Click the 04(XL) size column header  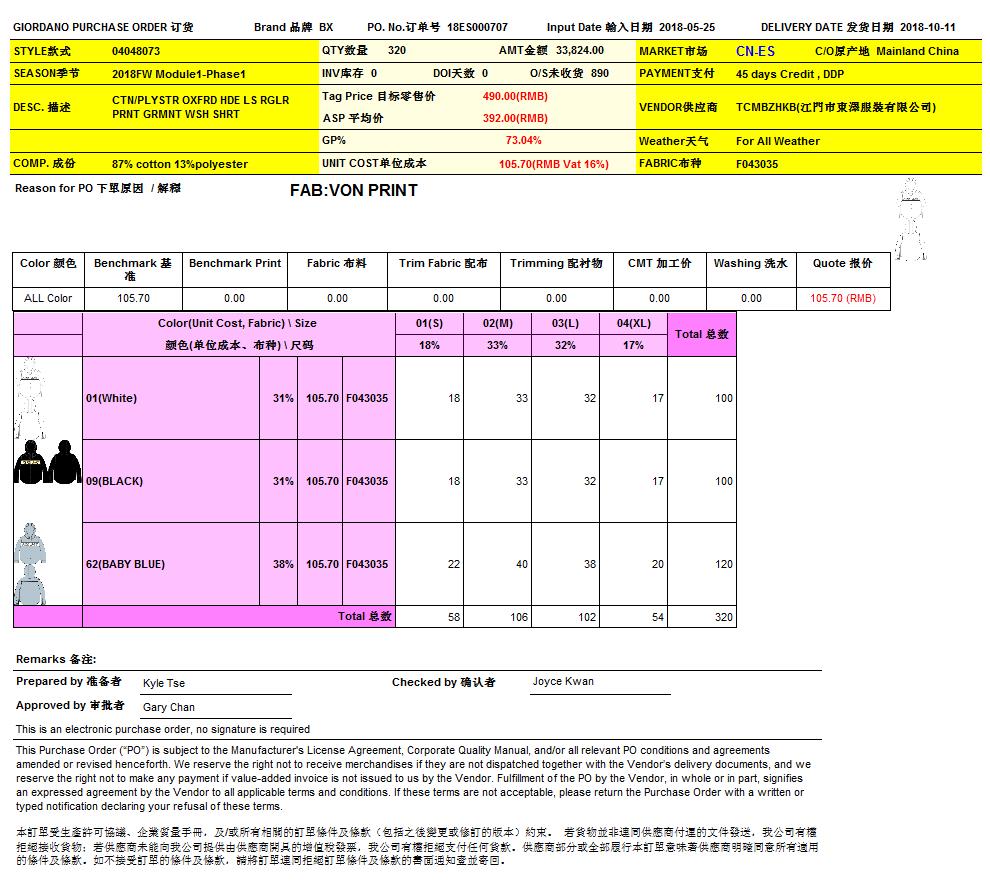pos(633,323)
